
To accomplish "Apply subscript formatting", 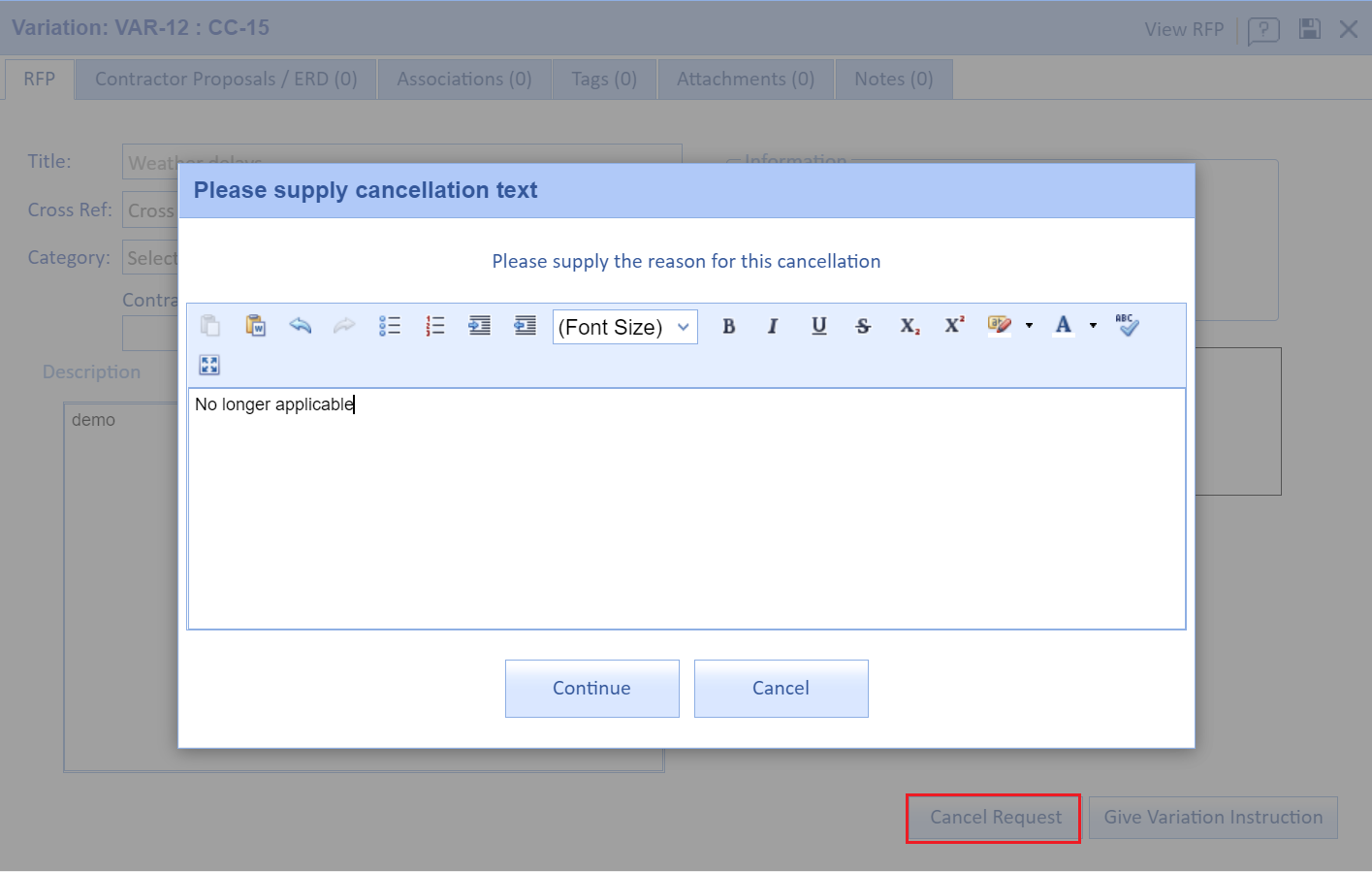I will click(909, 327).
